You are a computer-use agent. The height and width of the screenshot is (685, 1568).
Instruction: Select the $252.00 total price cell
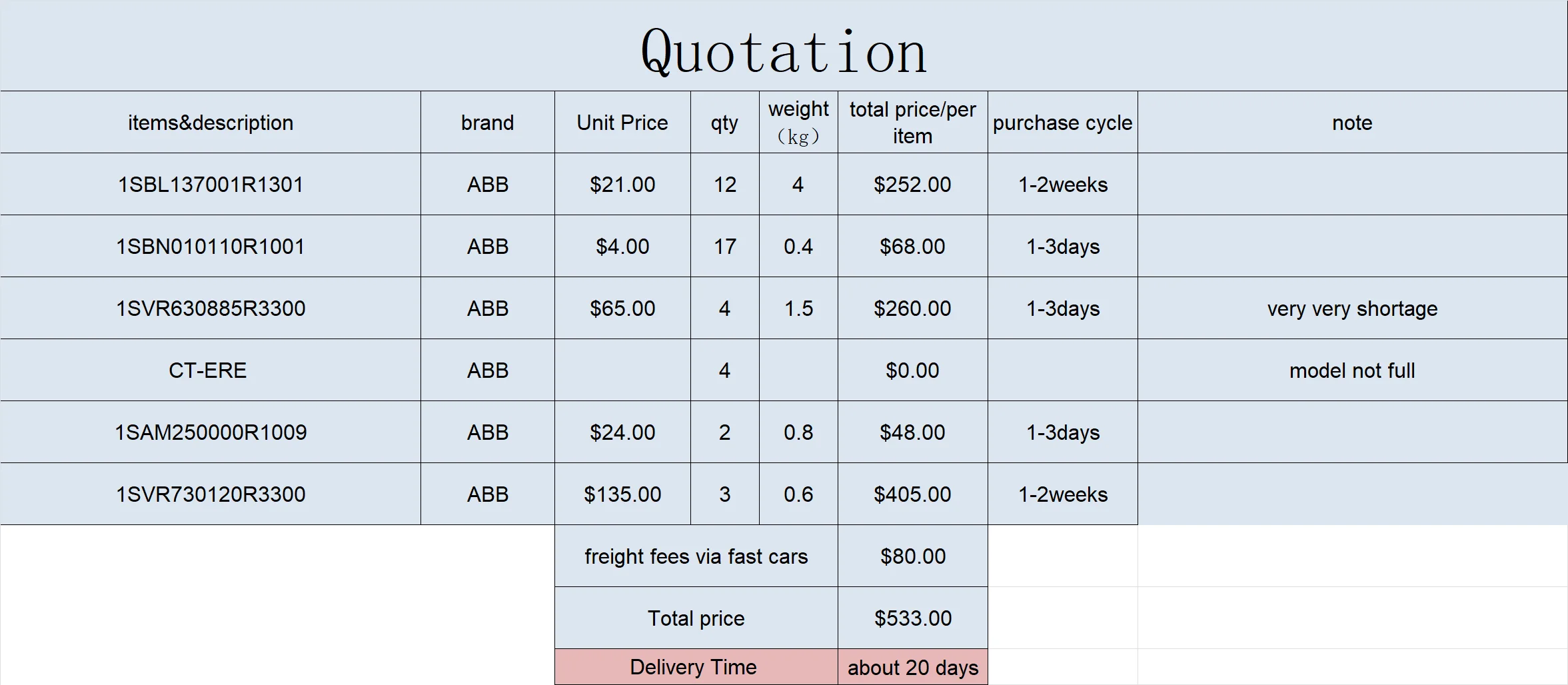[x=913, y=185]
